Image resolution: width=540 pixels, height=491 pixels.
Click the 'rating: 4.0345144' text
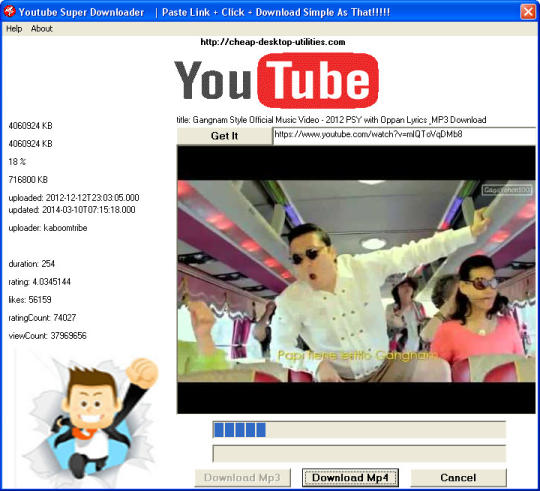[x=40, y=282]
